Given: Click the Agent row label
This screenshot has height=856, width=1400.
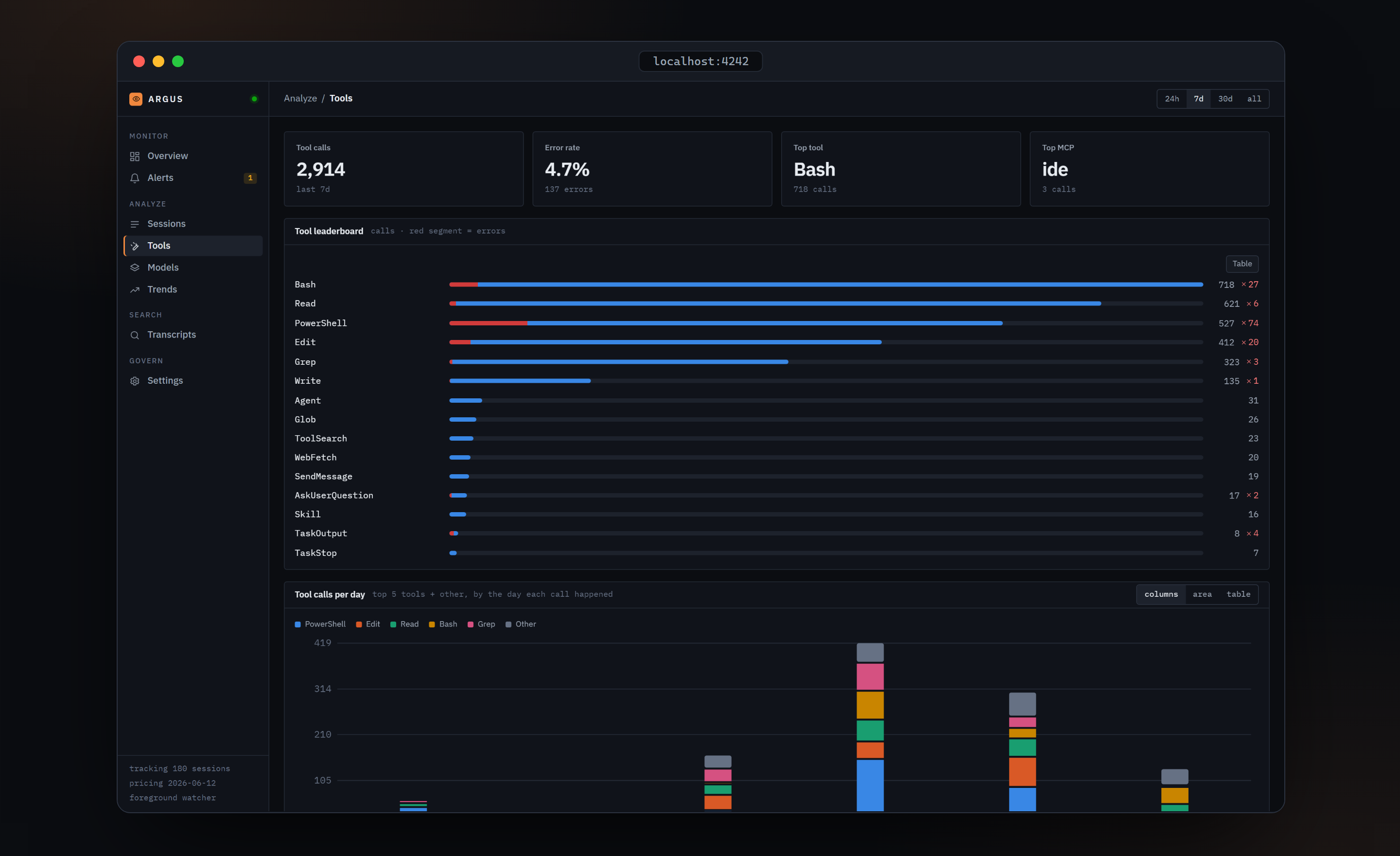Looking at the screenshot, I should point(307,401).
